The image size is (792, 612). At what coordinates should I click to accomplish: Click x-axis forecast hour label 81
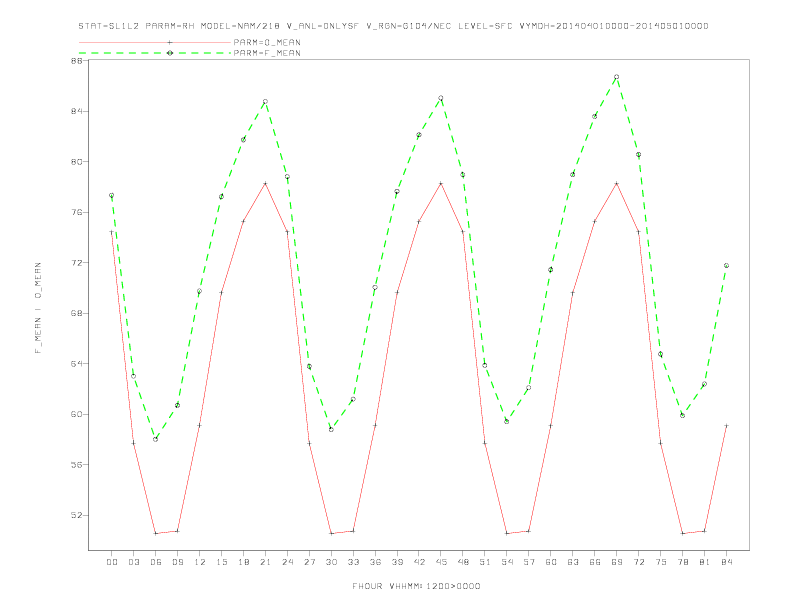coord(705,562)
